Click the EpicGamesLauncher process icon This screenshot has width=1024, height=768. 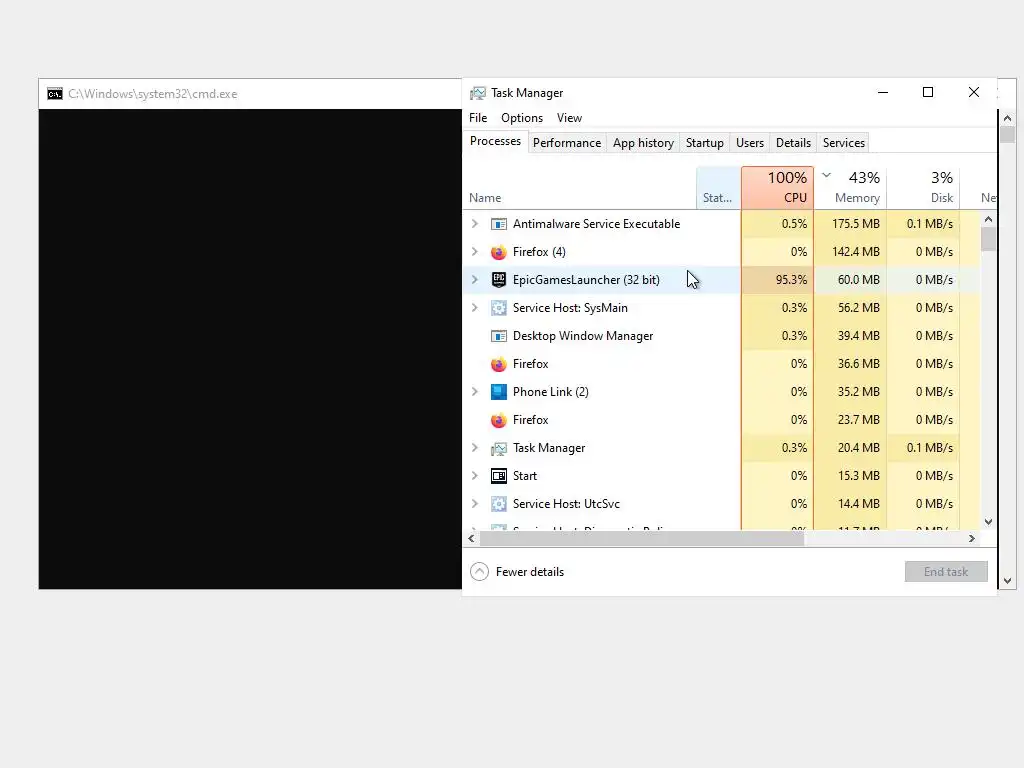pos(498,280)
